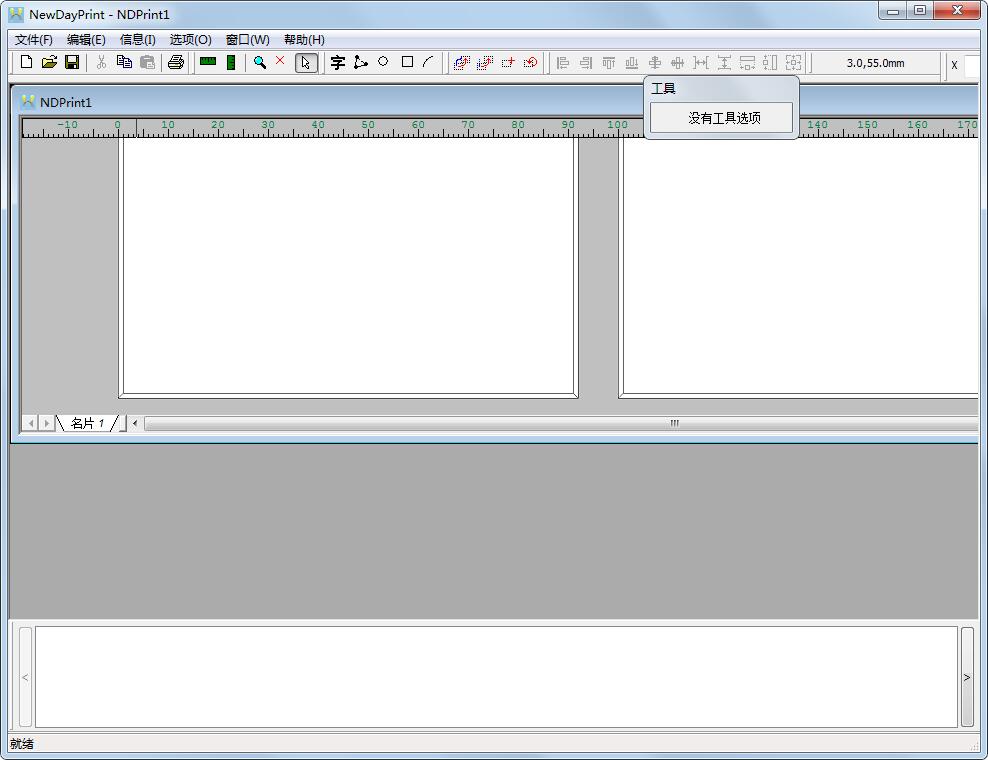Activate the arrow pointer selection tool

tap(306, 63)
